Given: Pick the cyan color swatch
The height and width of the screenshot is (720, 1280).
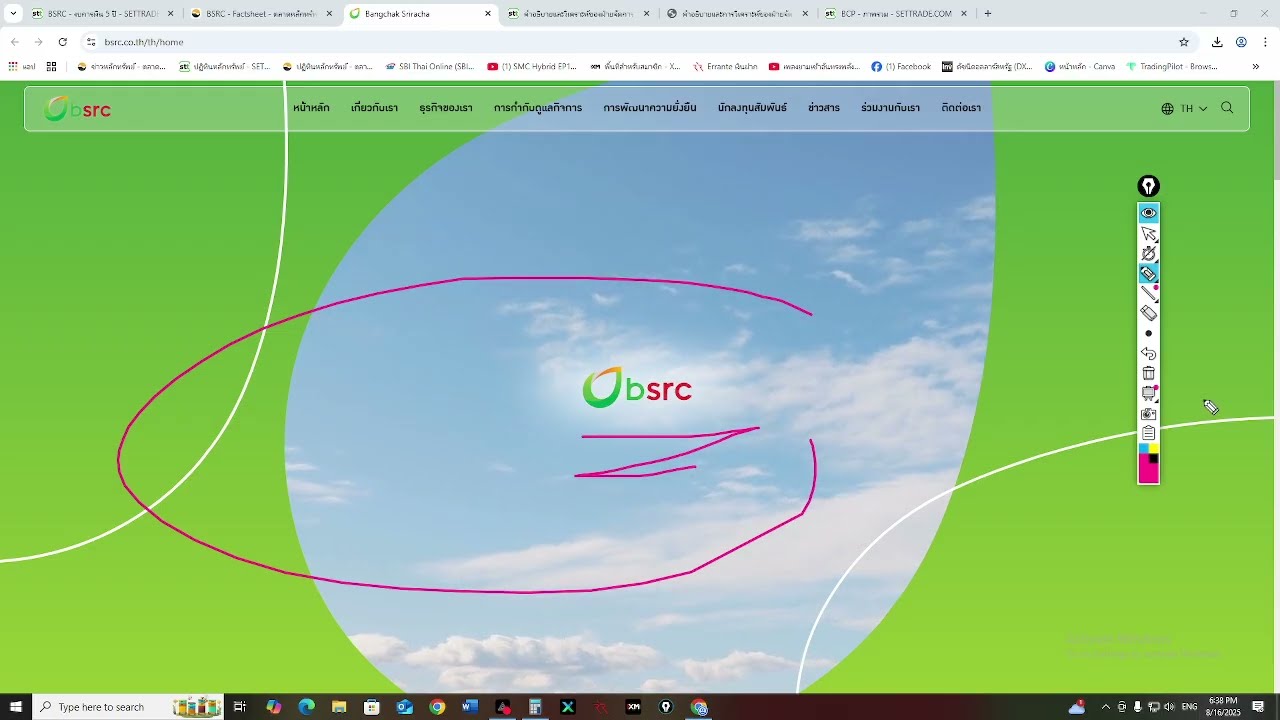Looking at the screenshot, I should click(x=1143, y=449).
